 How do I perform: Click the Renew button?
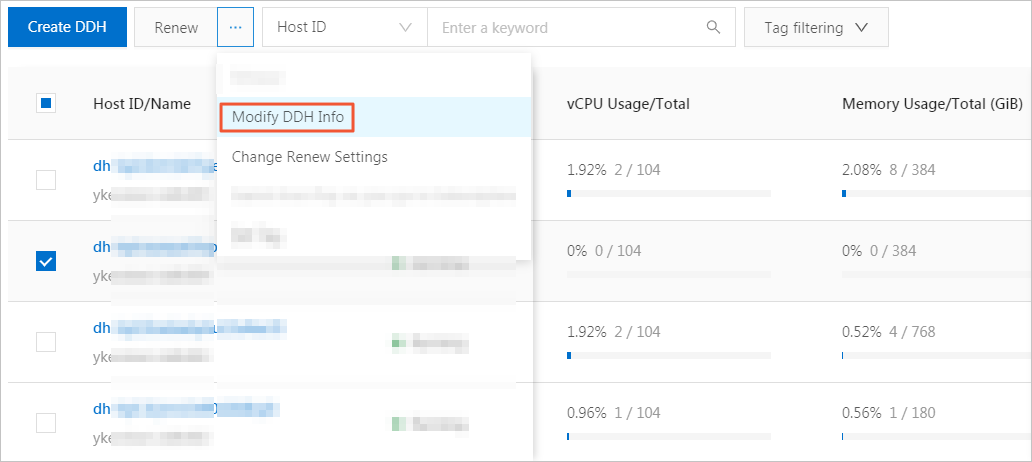tap(176, 27)
